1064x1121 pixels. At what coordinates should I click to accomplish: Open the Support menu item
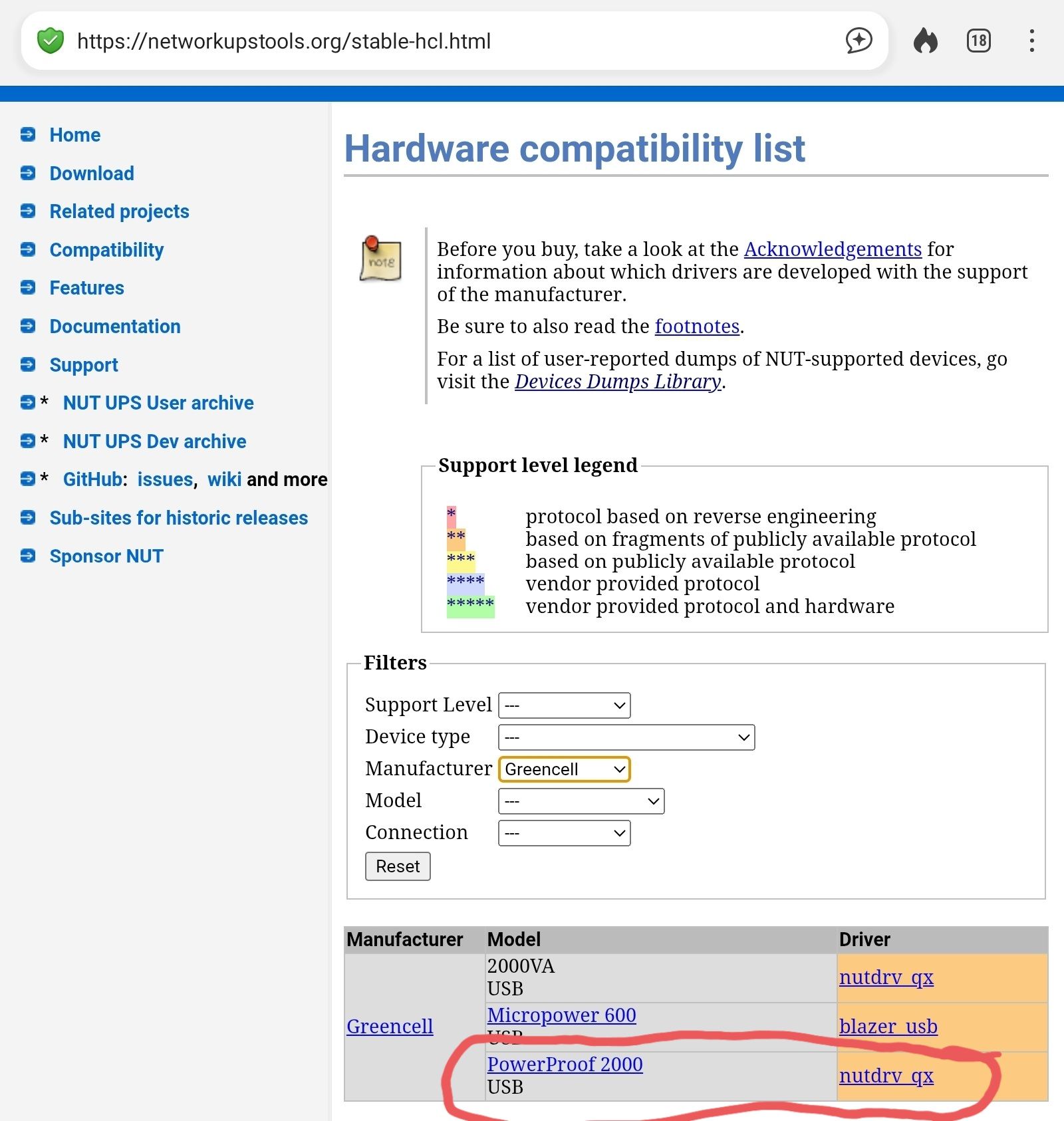coord(84,365)
